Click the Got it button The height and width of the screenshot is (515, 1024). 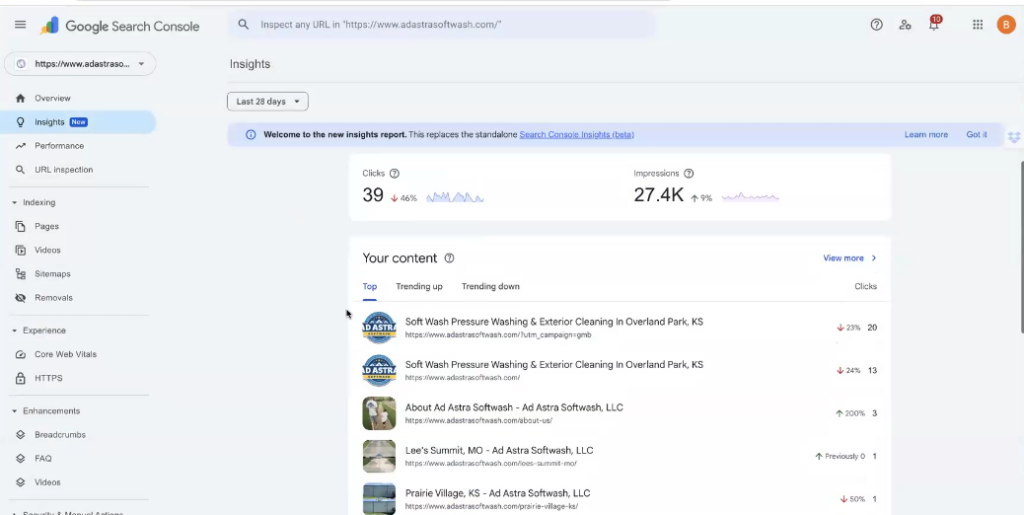976,135
